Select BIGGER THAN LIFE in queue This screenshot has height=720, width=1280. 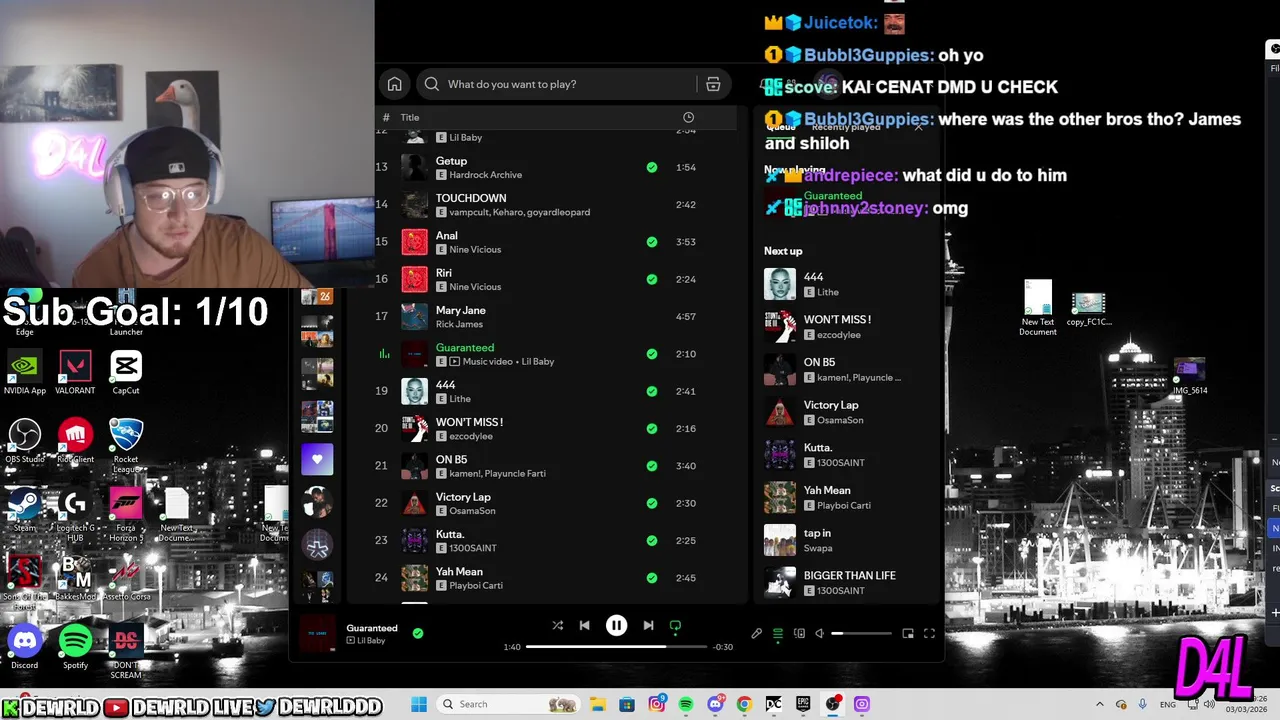coord(848,582)
